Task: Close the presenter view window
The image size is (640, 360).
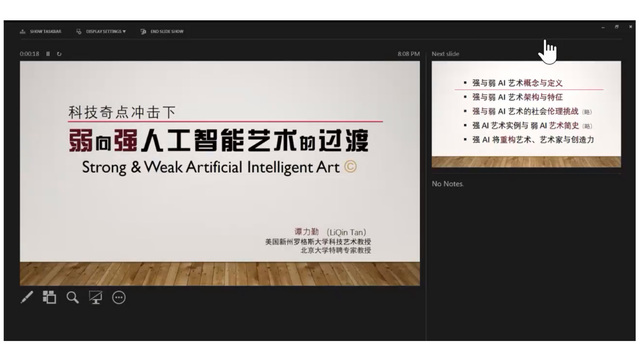Action: (630, 27)
